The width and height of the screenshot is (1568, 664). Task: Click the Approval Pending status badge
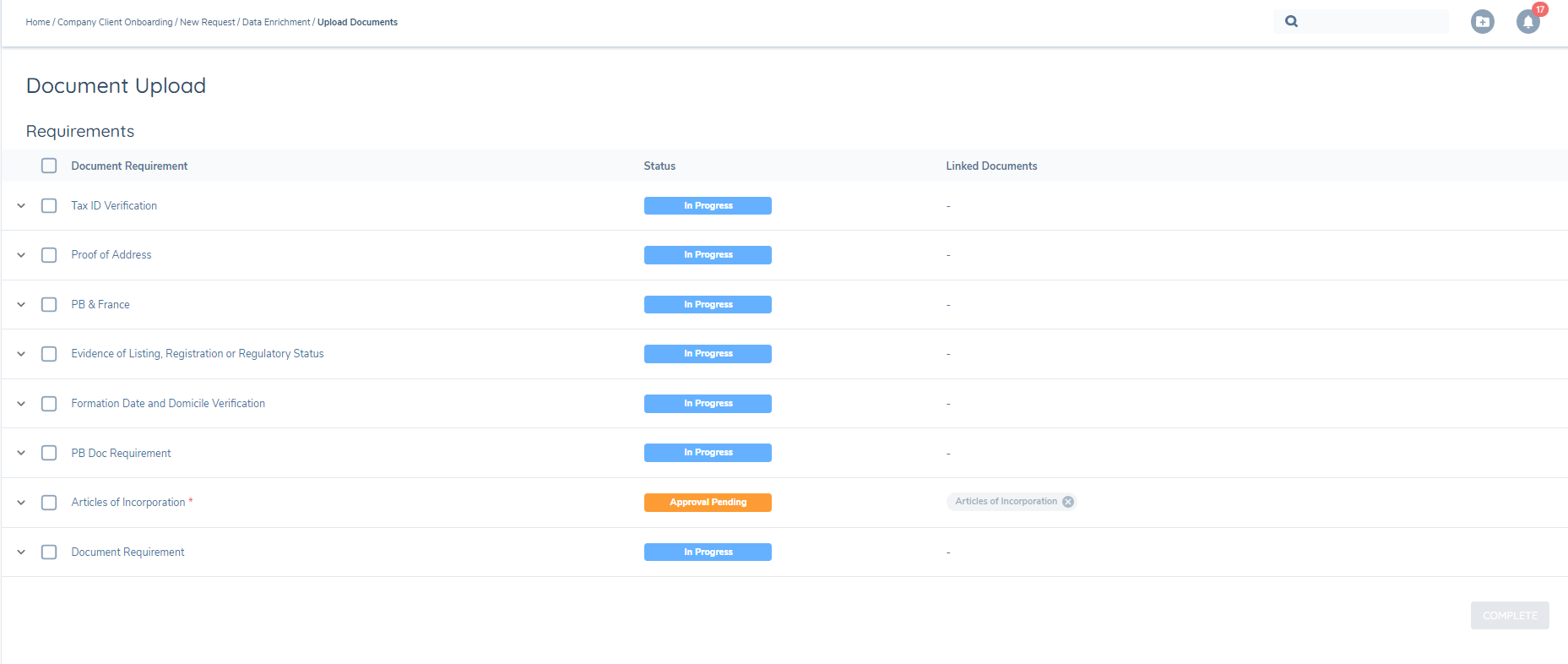[708, 503]
